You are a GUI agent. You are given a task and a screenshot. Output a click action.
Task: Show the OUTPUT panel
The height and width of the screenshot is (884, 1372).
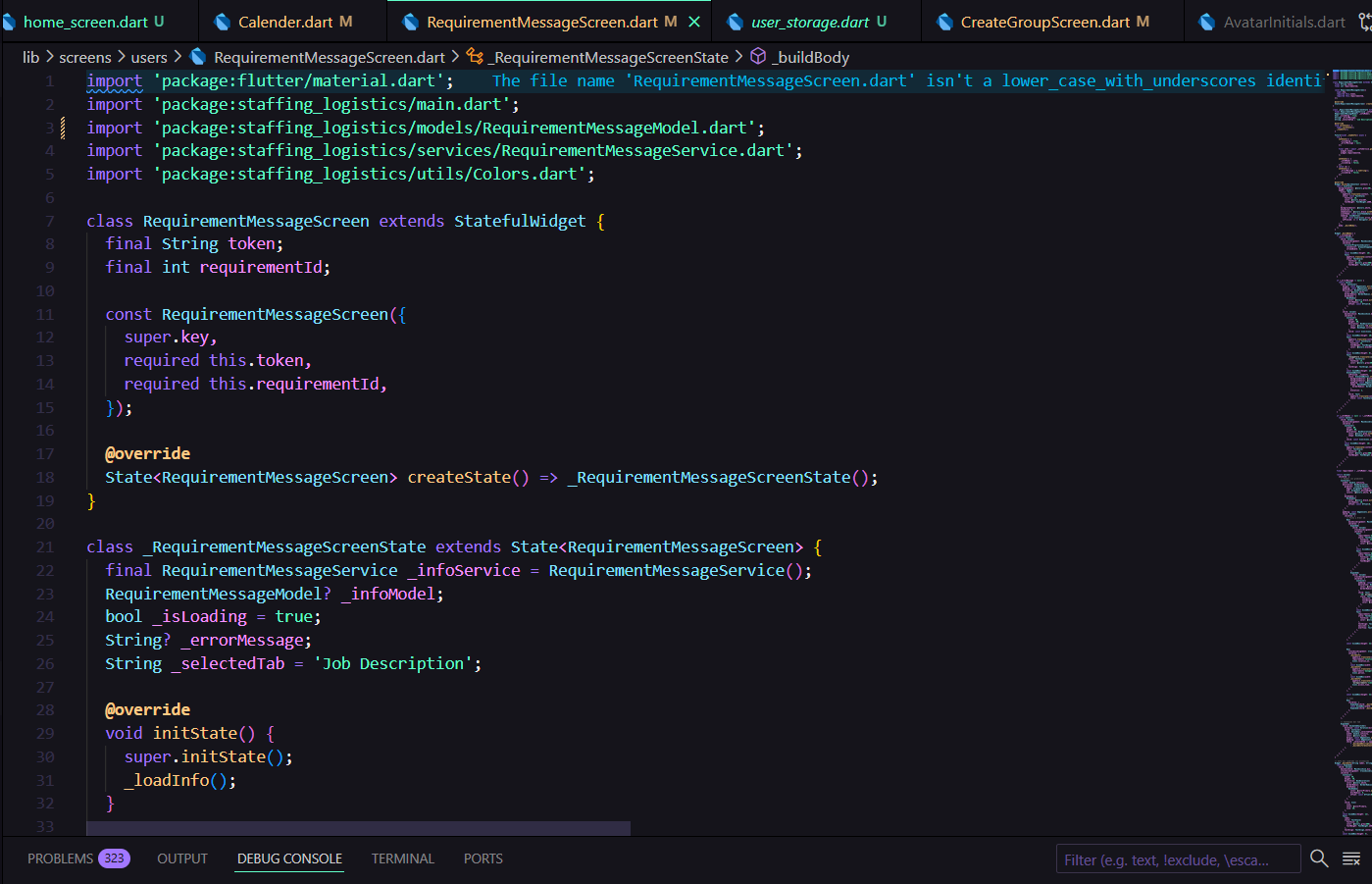click(182, 858)
